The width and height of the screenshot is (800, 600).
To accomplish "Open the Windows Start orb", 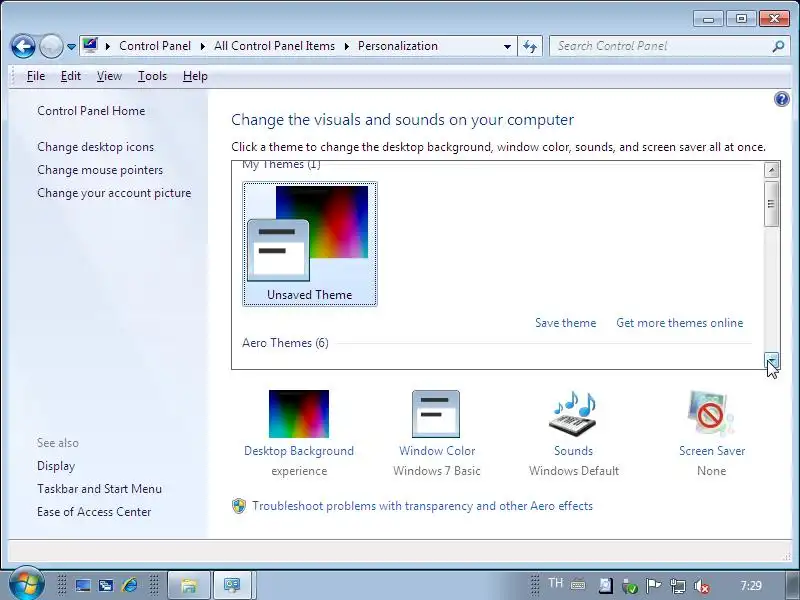I will click(26, 584).
